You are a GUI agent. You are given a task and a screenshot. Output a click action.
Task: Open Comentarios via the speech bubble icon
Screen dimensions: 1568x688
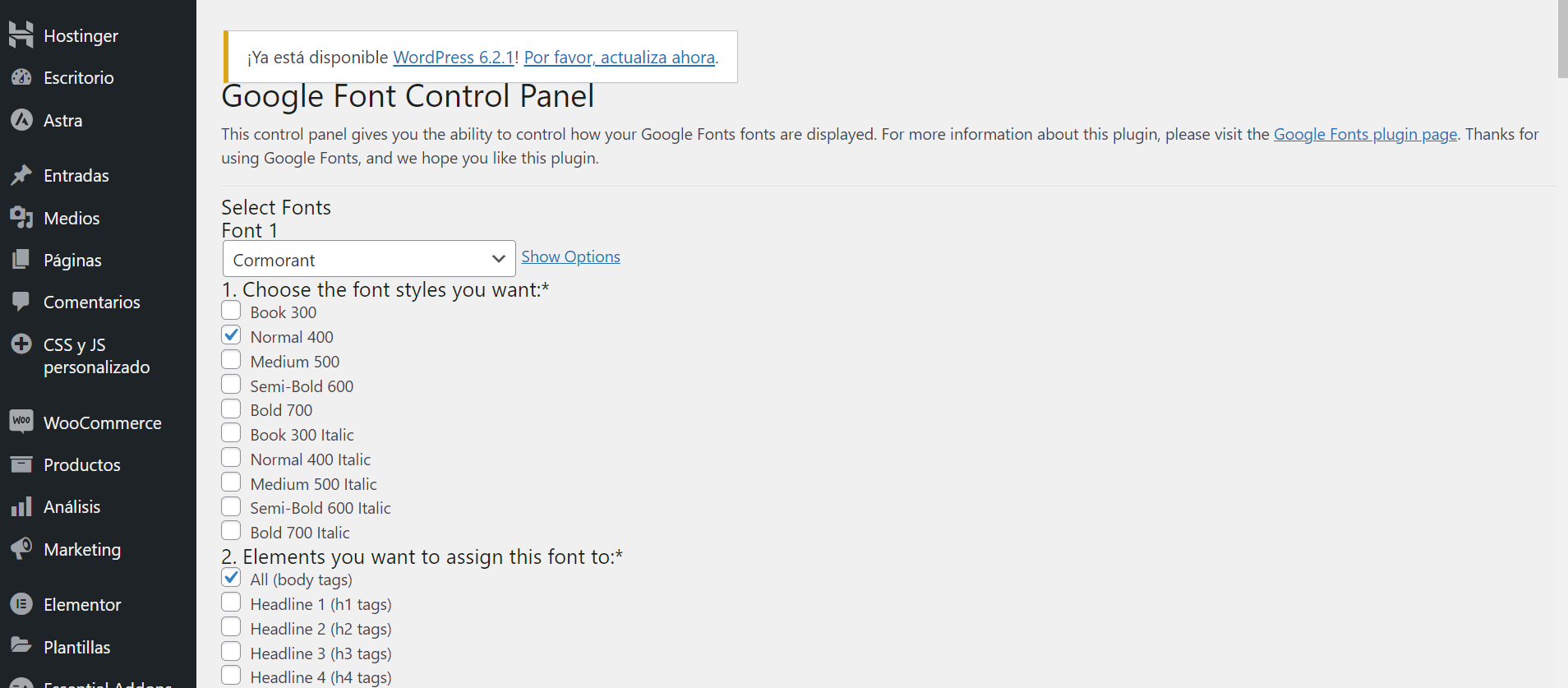click(x=22, y=302)
